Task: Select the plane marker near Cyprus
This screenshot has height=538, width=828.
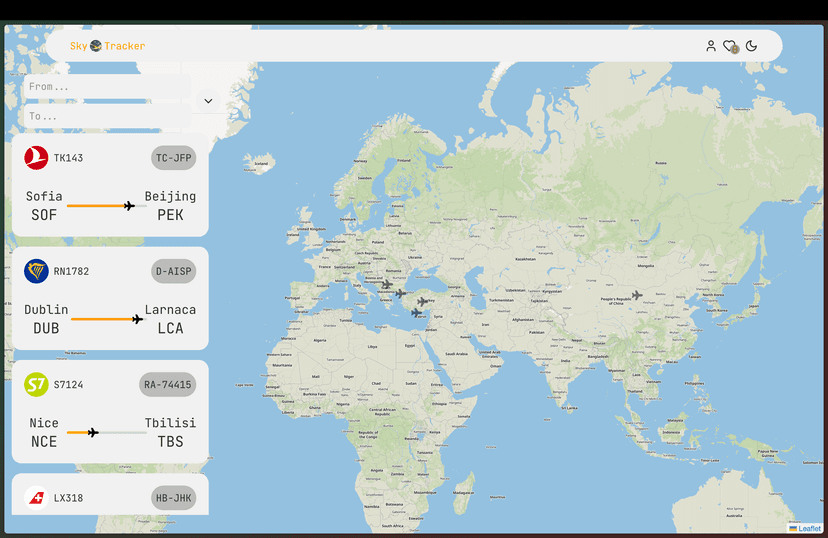Action: tap(417, 313)
